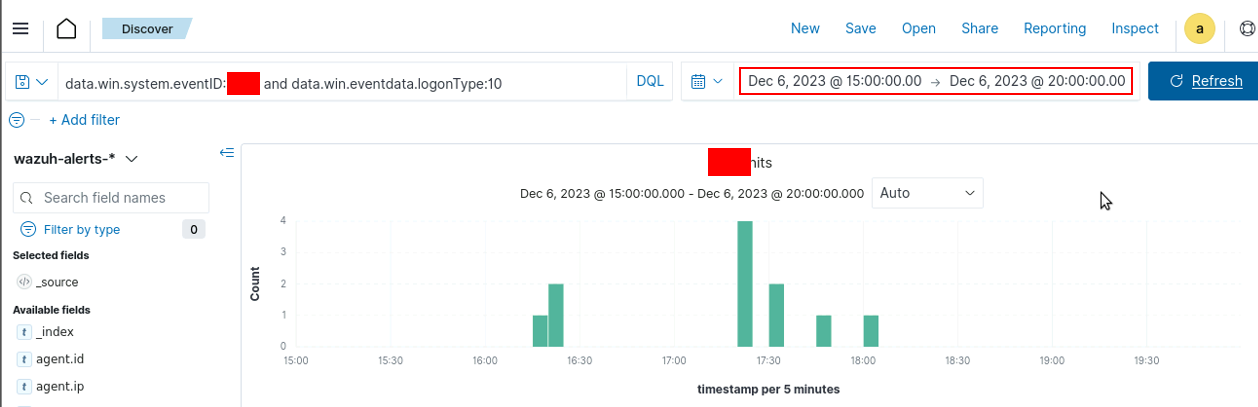Select the _source selected field
The image size is (1258, 407).
point(56,282)
